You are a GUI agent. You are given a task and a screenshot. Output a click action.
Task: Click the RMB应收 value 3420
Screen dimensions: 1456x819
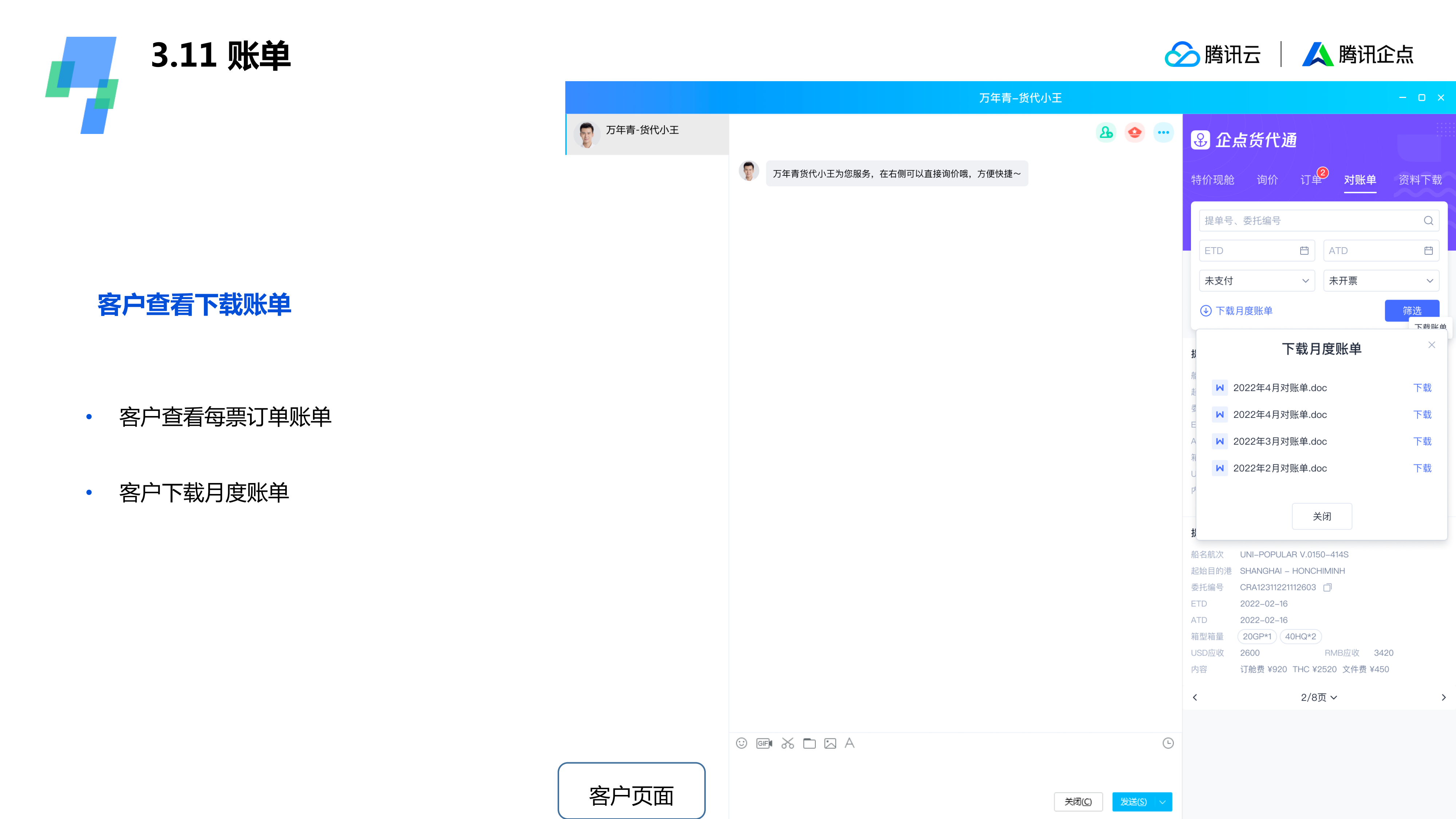coord(1384,653)
